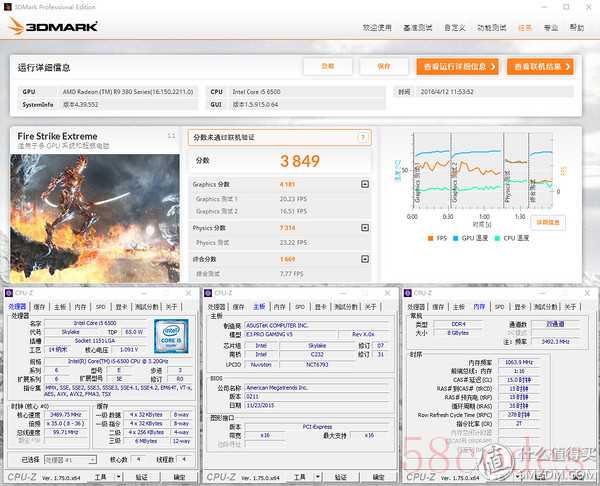Click the memory type field DDR4
This screenshot has width=600, height=486.
(x=458, y=324)
